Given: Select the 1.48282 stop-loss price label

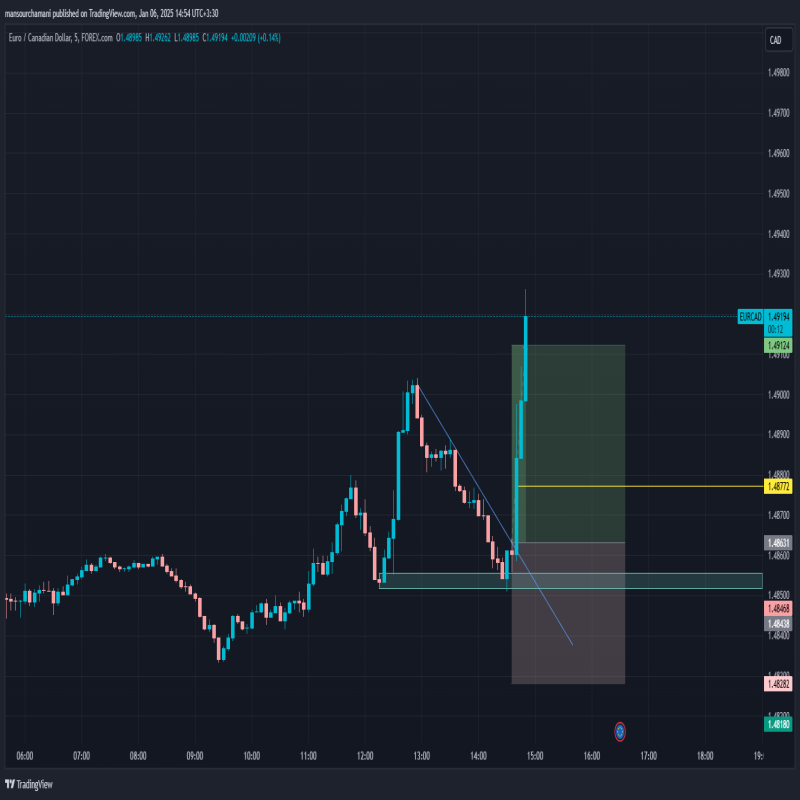Looking at the screenshot, I should click(778, 684).
